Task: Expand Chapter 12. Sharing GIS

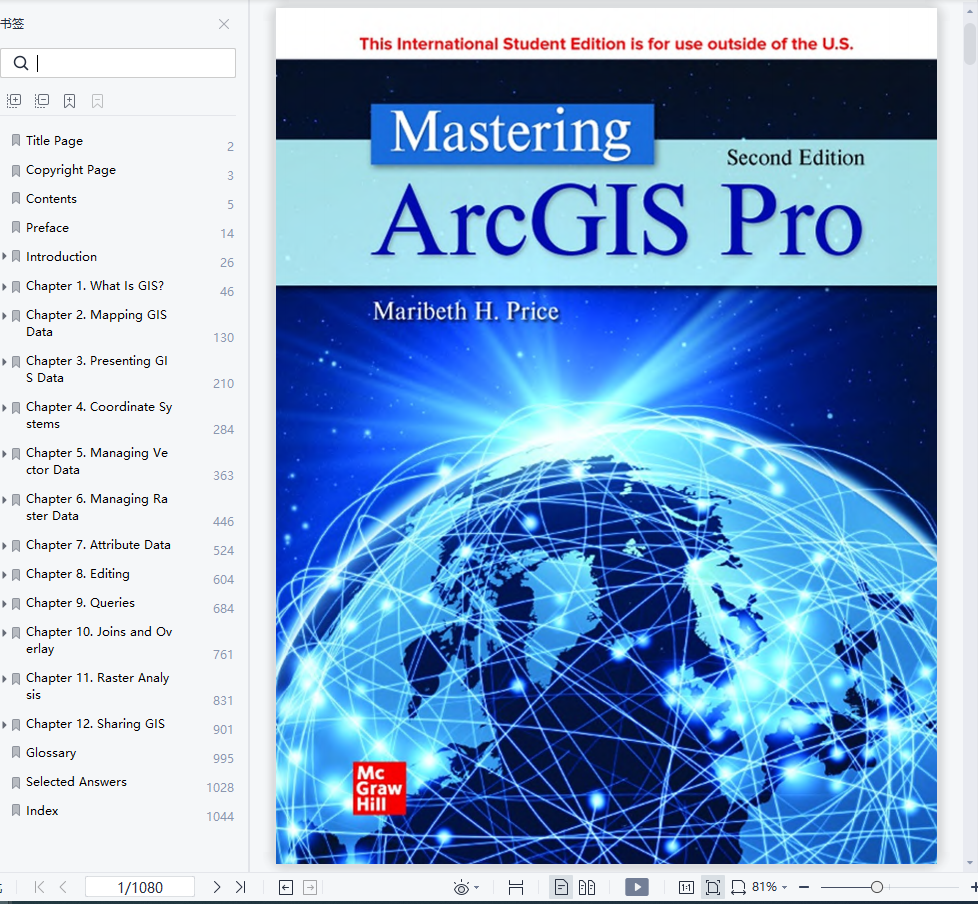Action: coord(4,725)
